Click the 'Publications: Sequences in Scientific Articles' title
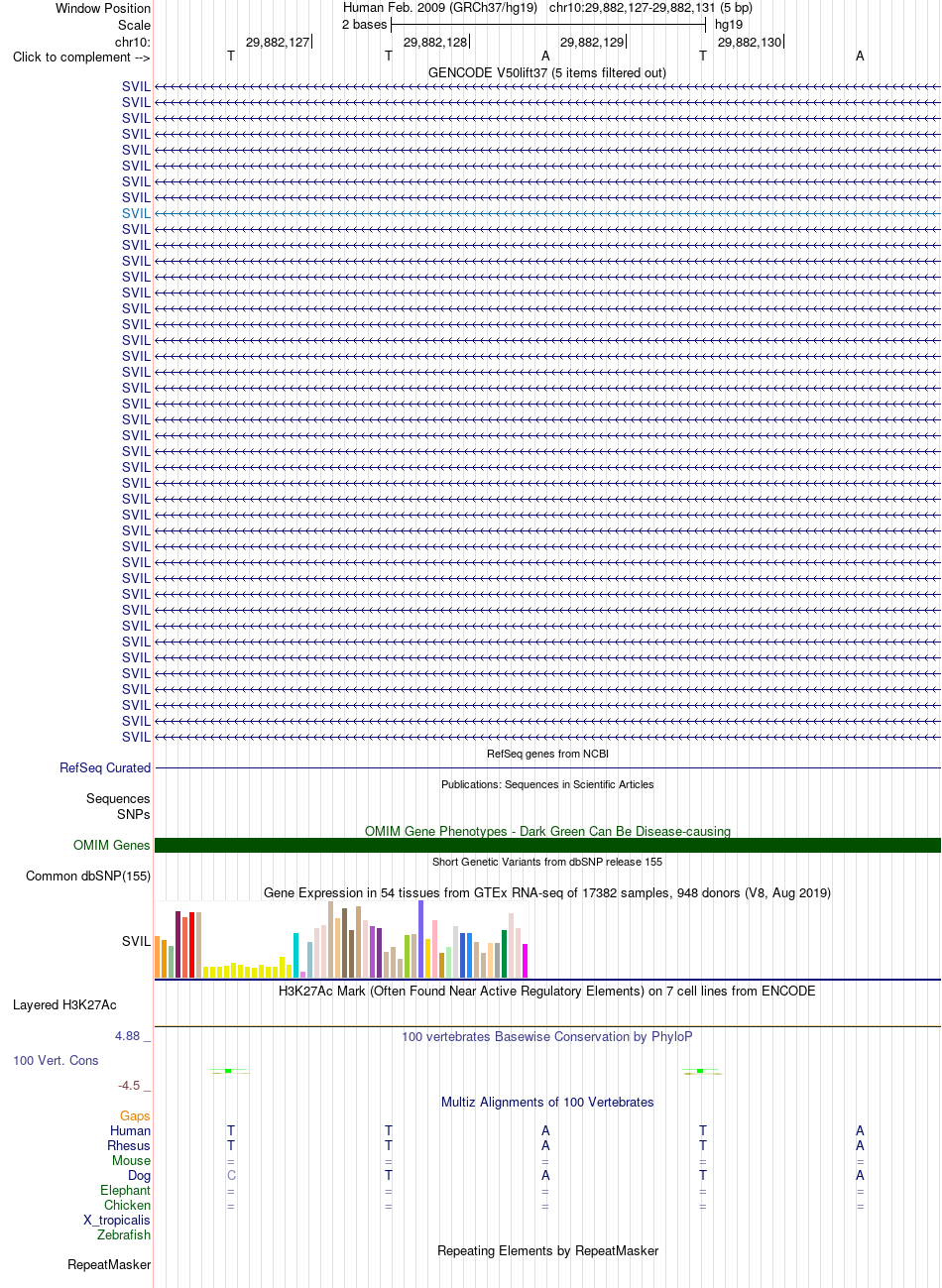This screenshot has height=1288, width=942. coord(547,784)
